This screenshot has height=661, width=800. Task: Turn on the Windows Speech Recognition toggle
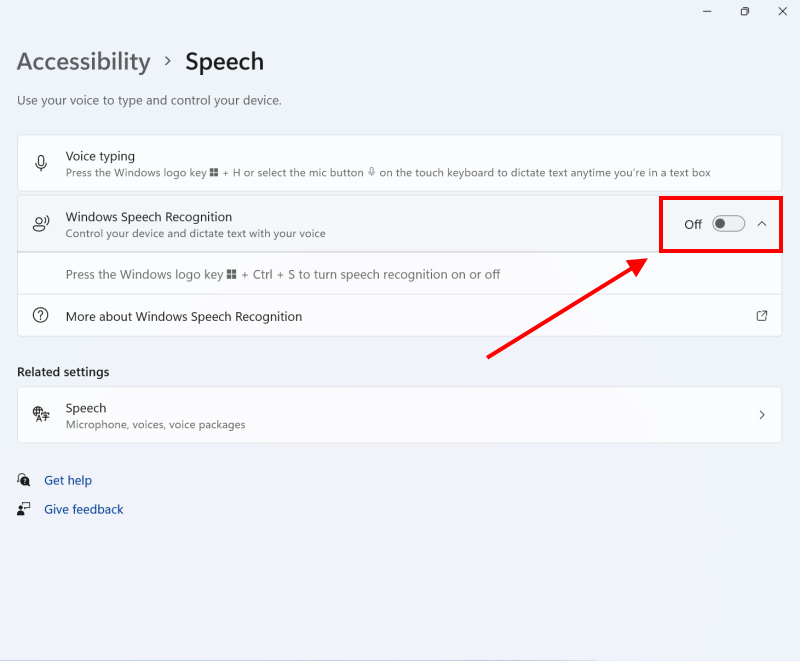(729, 223)
